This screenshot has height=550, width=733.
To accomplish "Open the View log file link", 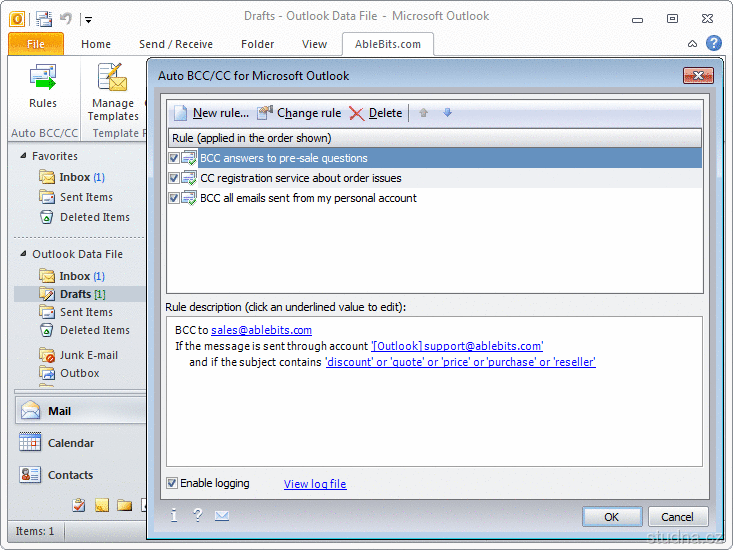I will (x=315, y=484).
